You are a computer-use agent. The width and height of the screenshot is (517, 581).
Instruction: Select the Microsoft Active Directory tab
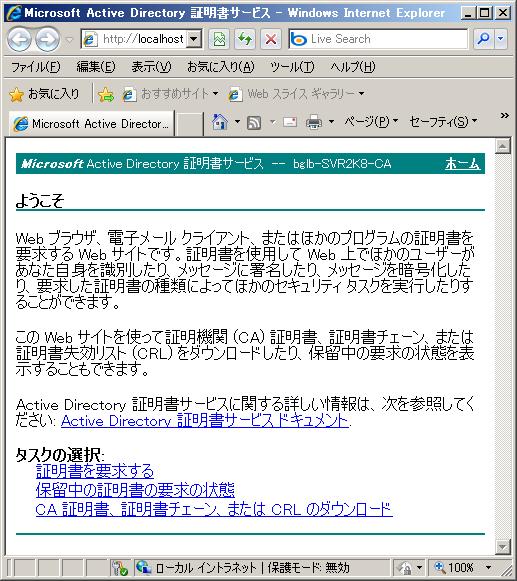[x=91, y=123]
